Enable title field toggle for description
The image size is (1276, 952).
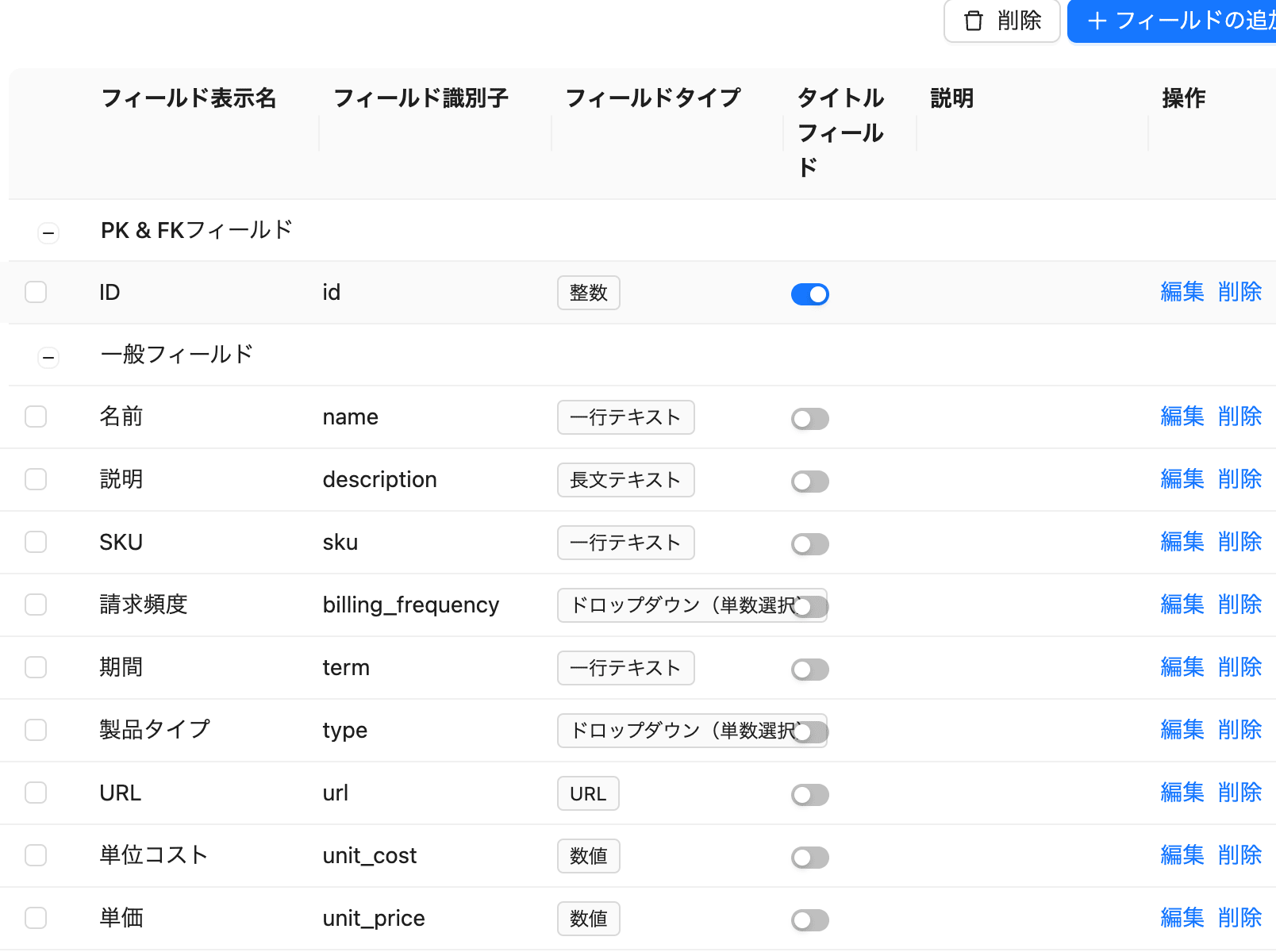click(809, 482)
